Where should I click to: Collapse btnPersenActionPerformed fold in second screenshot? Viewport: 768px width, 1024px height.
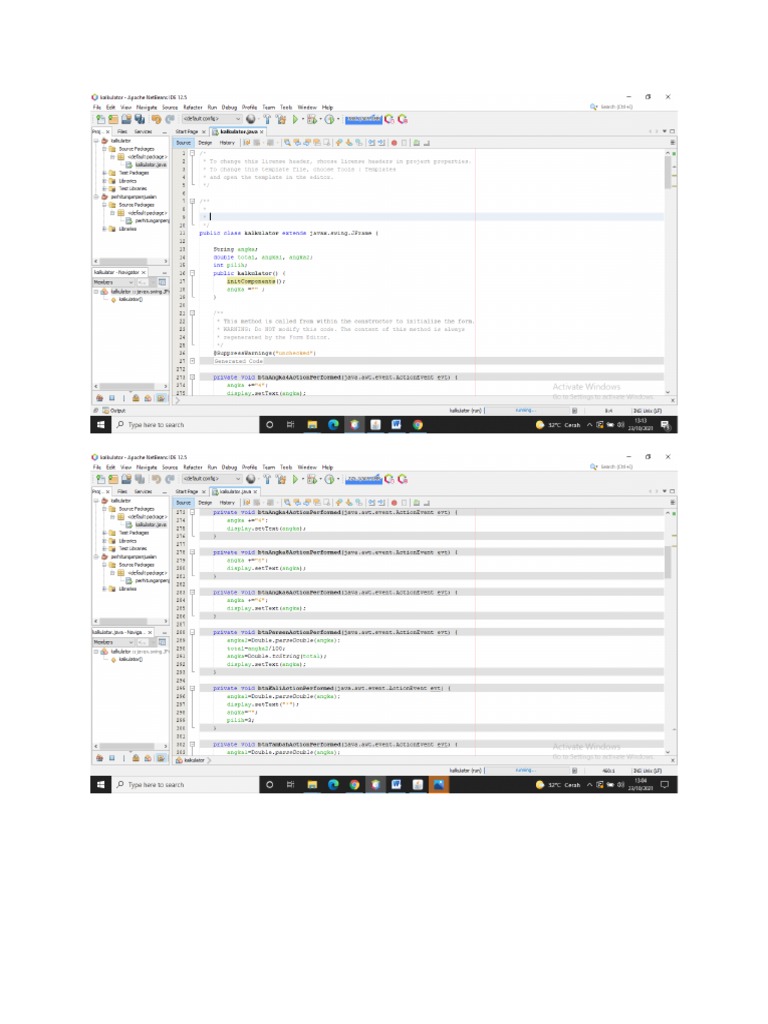click(x=192, y=632)
